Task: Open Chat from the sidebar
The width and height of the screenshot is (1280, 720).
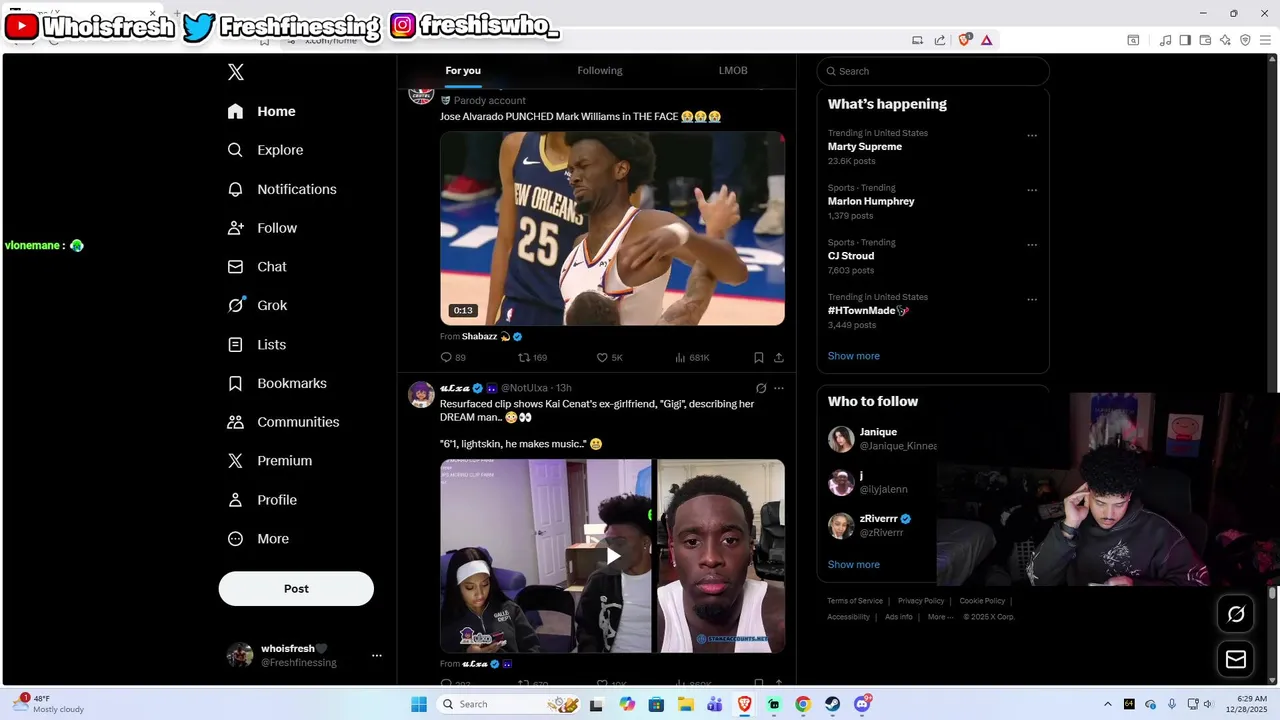Action: (x=257, y=267)
